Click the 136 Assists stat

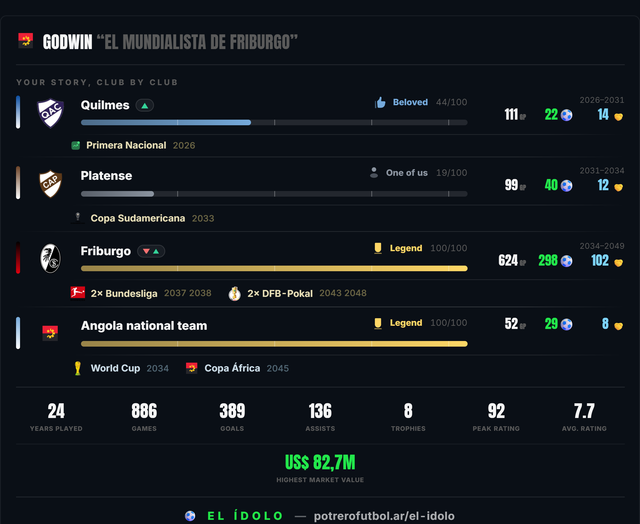[320, 417]
